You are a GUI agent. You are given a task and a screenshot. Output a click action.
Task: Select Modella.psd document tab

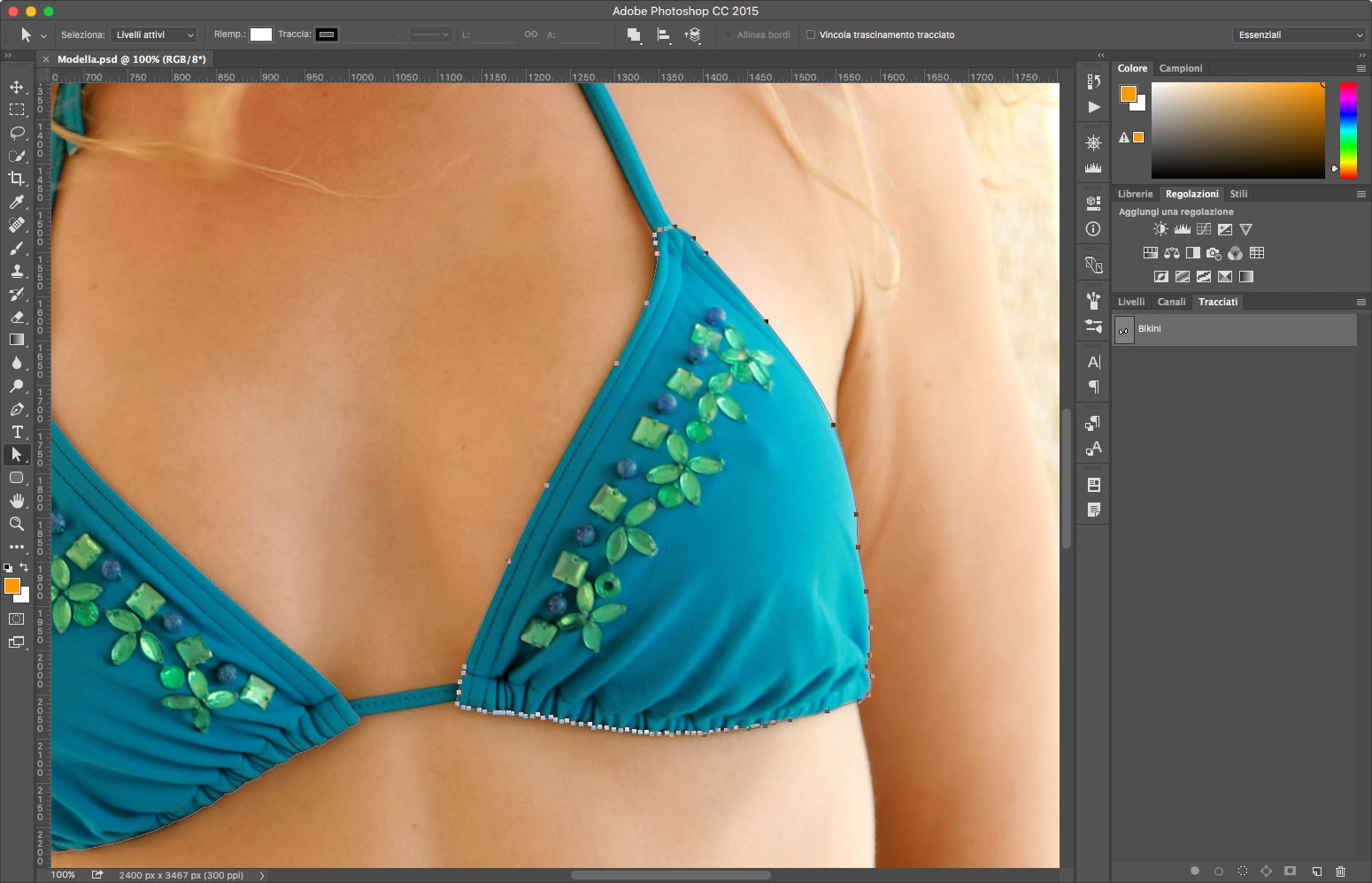131,59
